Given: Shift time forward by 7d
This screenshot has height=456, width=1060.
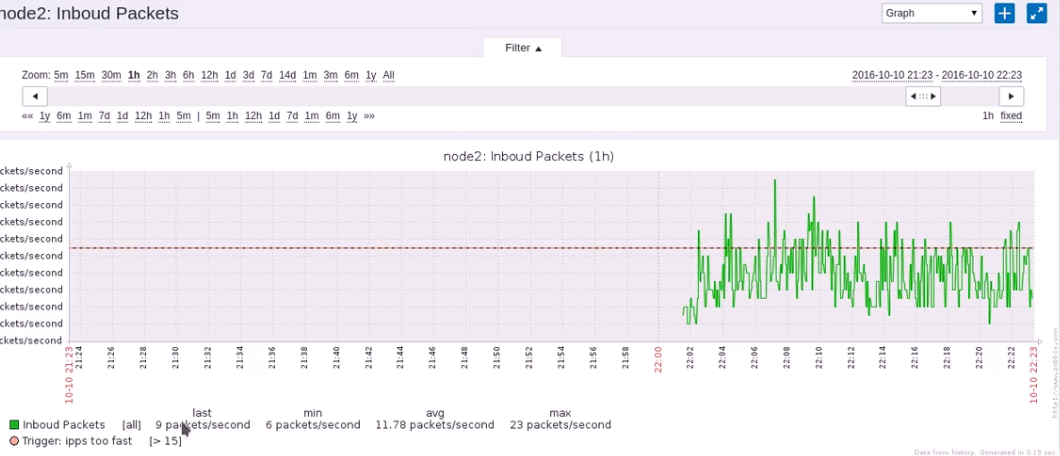Looking at the screenshot, I should pyautogui.click(x=292, y=116).
